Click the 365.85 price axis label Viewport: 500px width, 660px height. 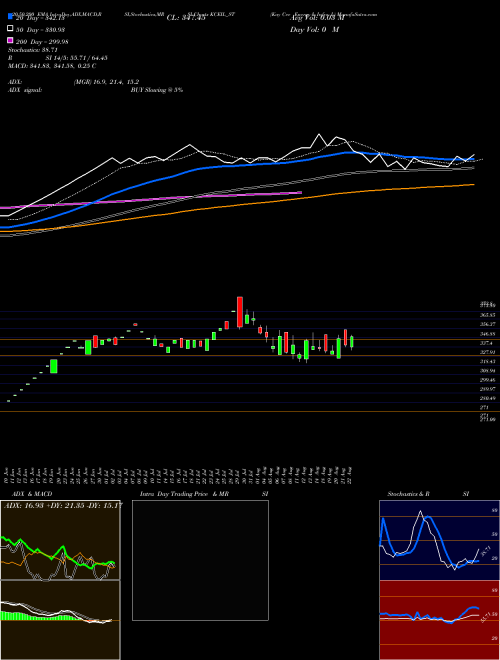(487, 314)
